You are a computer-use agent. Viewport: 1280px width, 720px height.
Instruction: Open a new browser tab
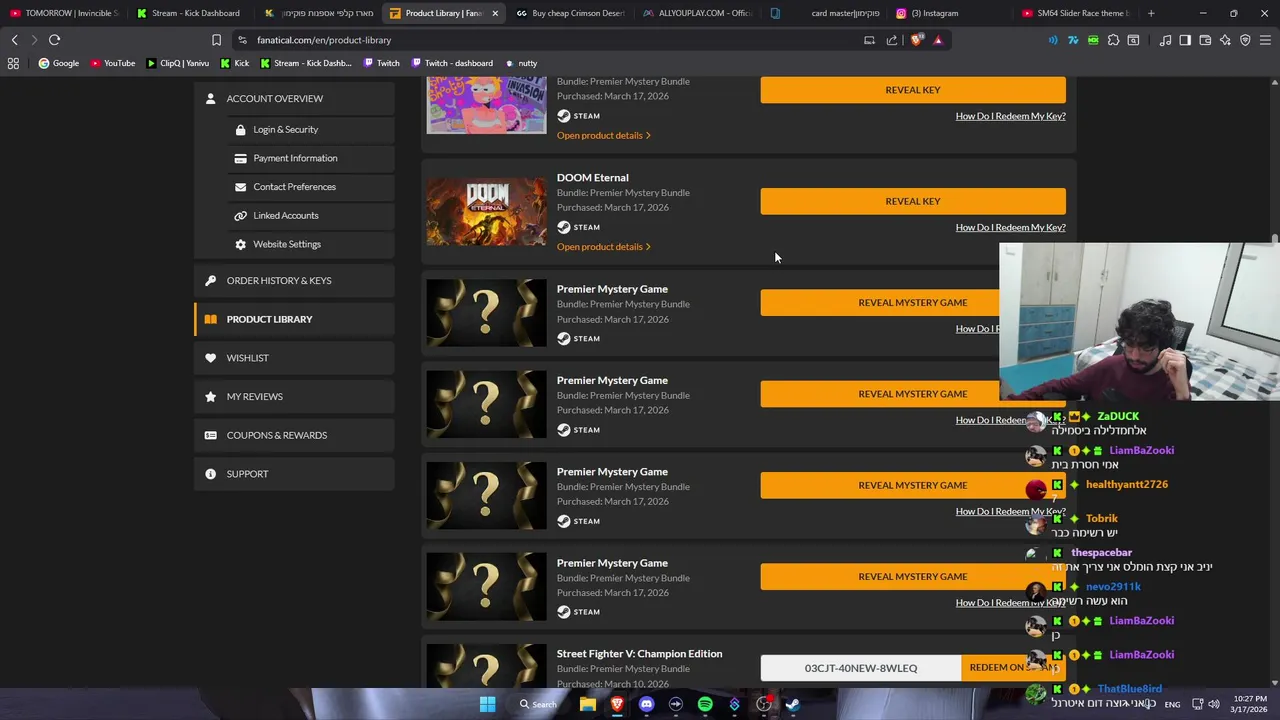(1151, 13)
